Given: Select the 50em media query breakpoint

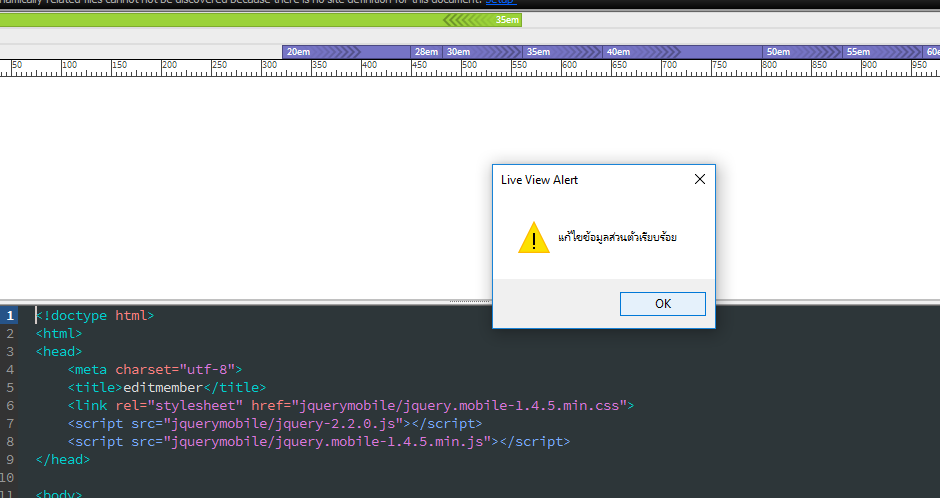Looking at the screenshot, I should tap(803, 52).
